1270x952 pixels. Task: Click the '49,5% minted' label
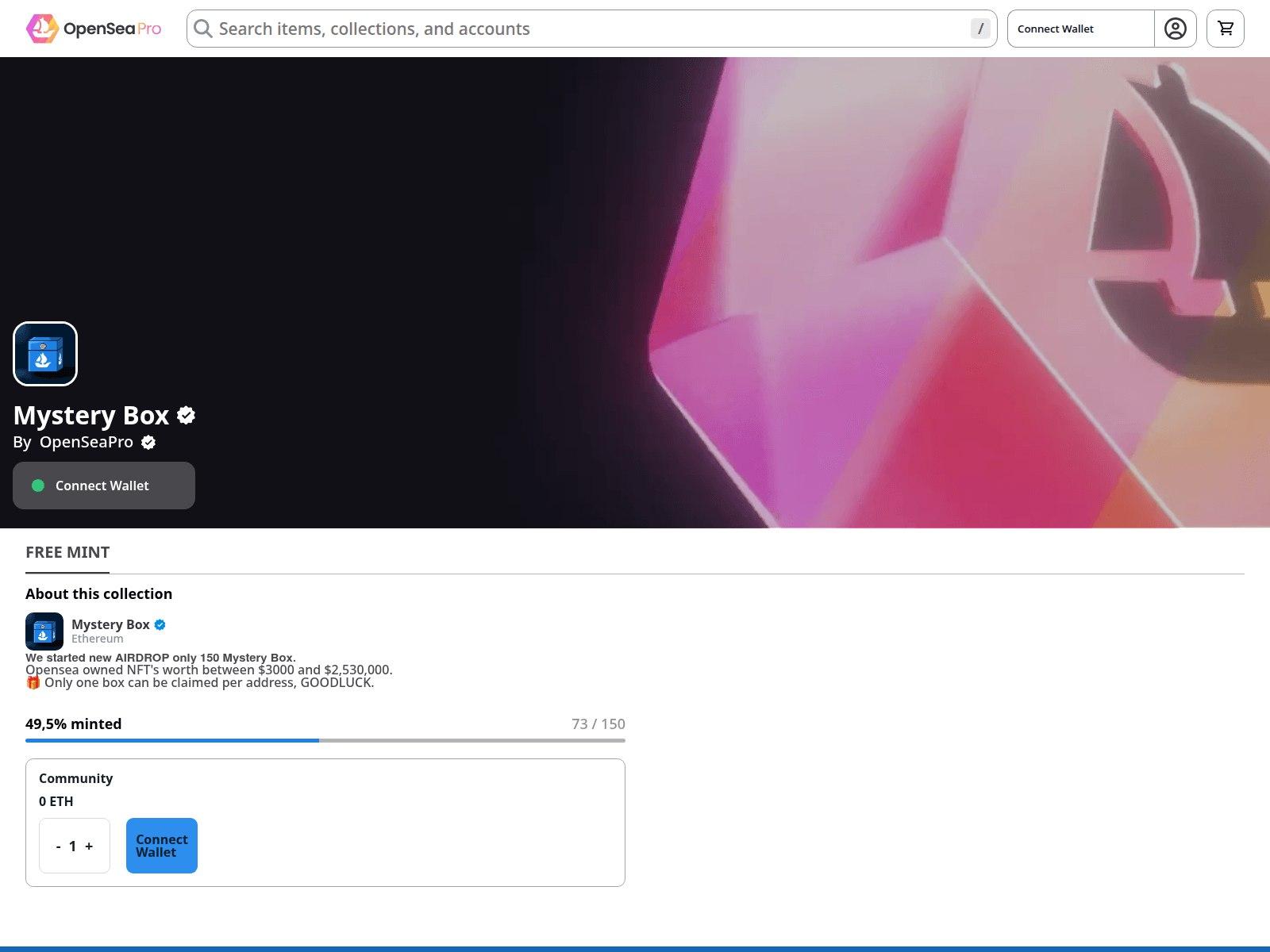click(74, 724)
